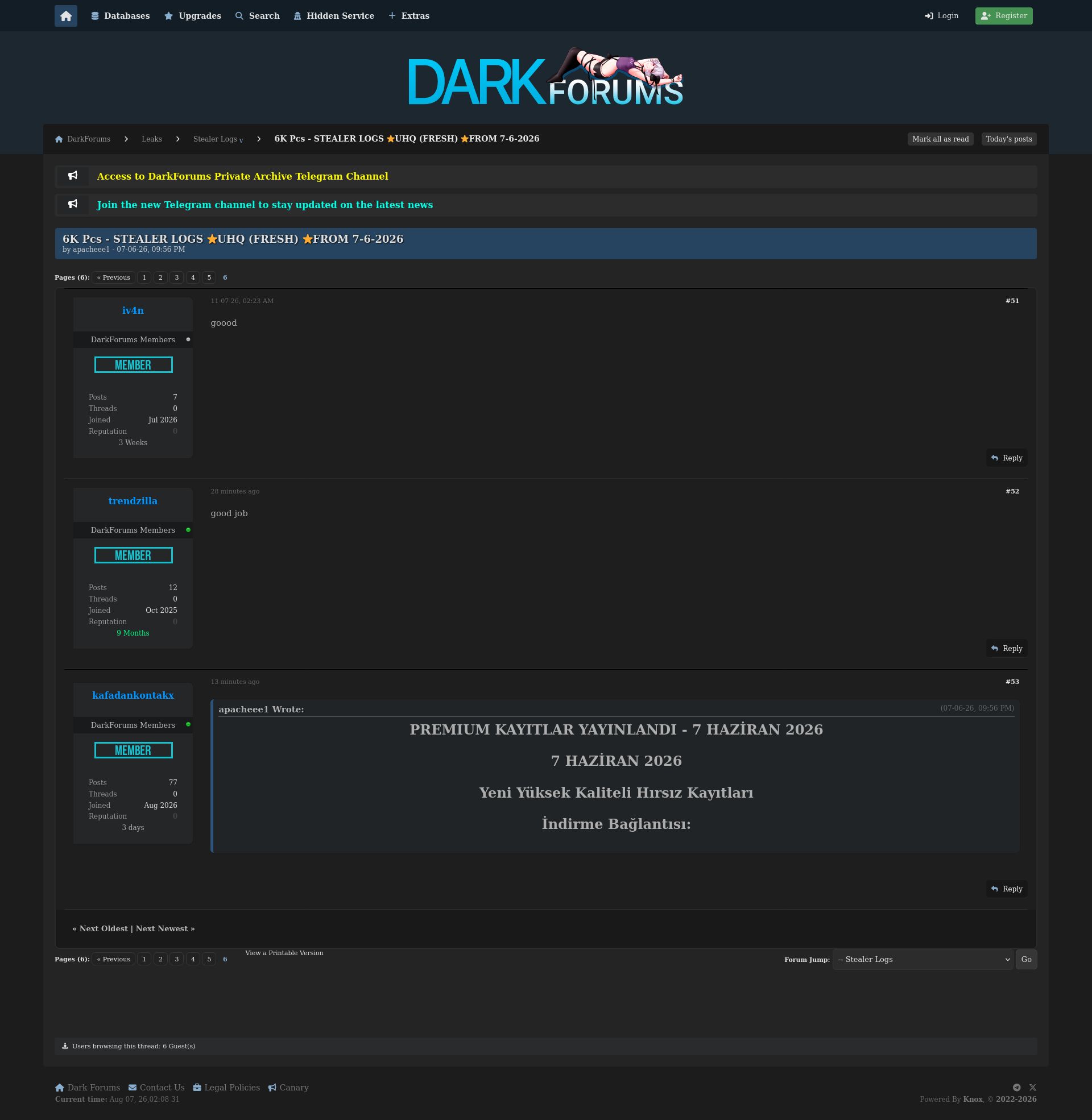Click the Go button beside Forum Jump
The height and width of the screenshot is (1120, 1092).
click(x=1026, y=960)
